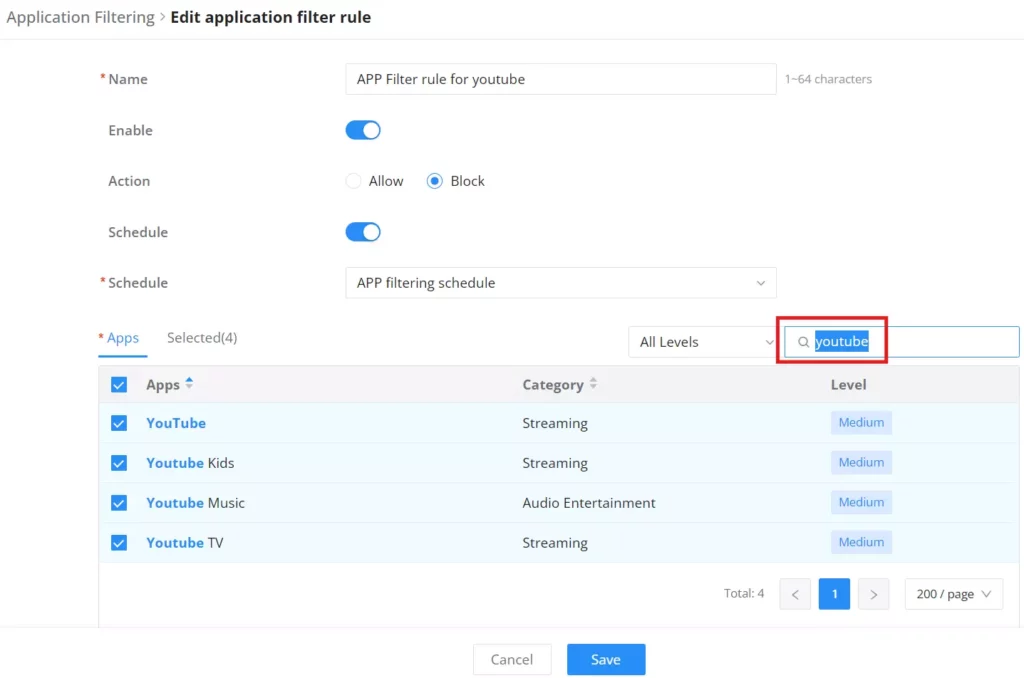The width and height of the screenshot is (1024, 678).
Task: Click the search magnifier icon
Action: pos(803,342)
